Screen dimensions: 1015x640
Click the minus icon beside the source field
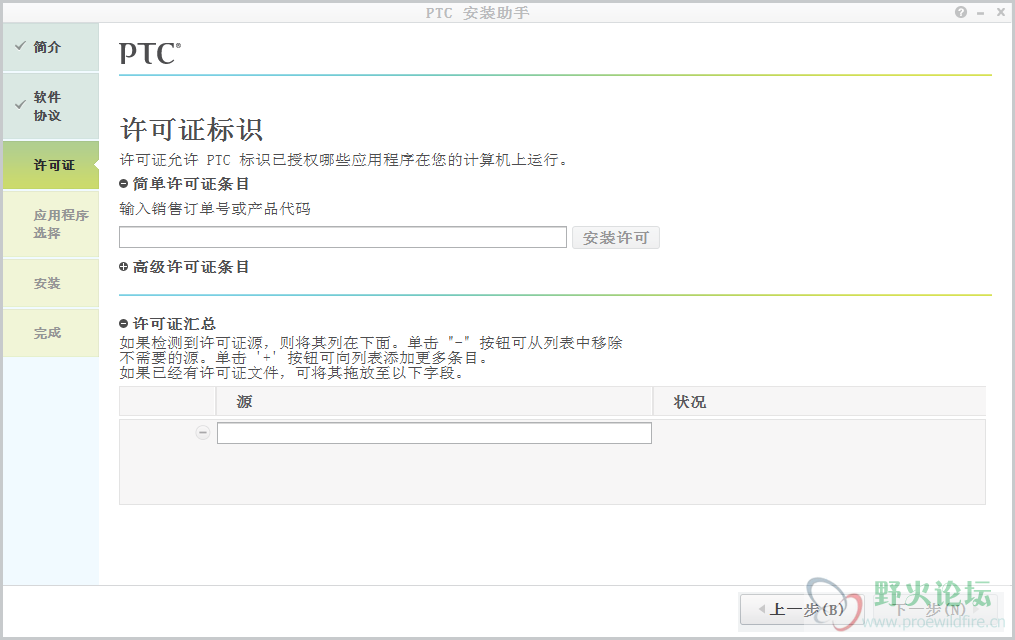point(203,432)
